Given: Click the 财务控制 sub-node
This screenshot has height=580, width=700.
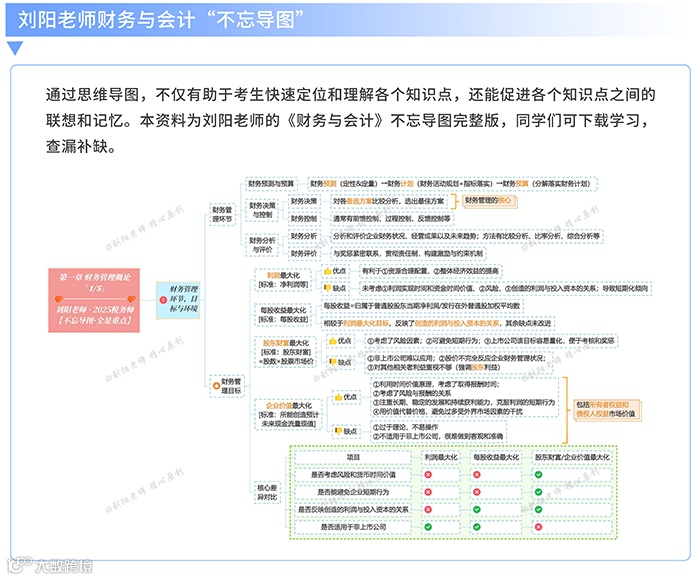Looking at the screenshot, I should tap(304, 218).
